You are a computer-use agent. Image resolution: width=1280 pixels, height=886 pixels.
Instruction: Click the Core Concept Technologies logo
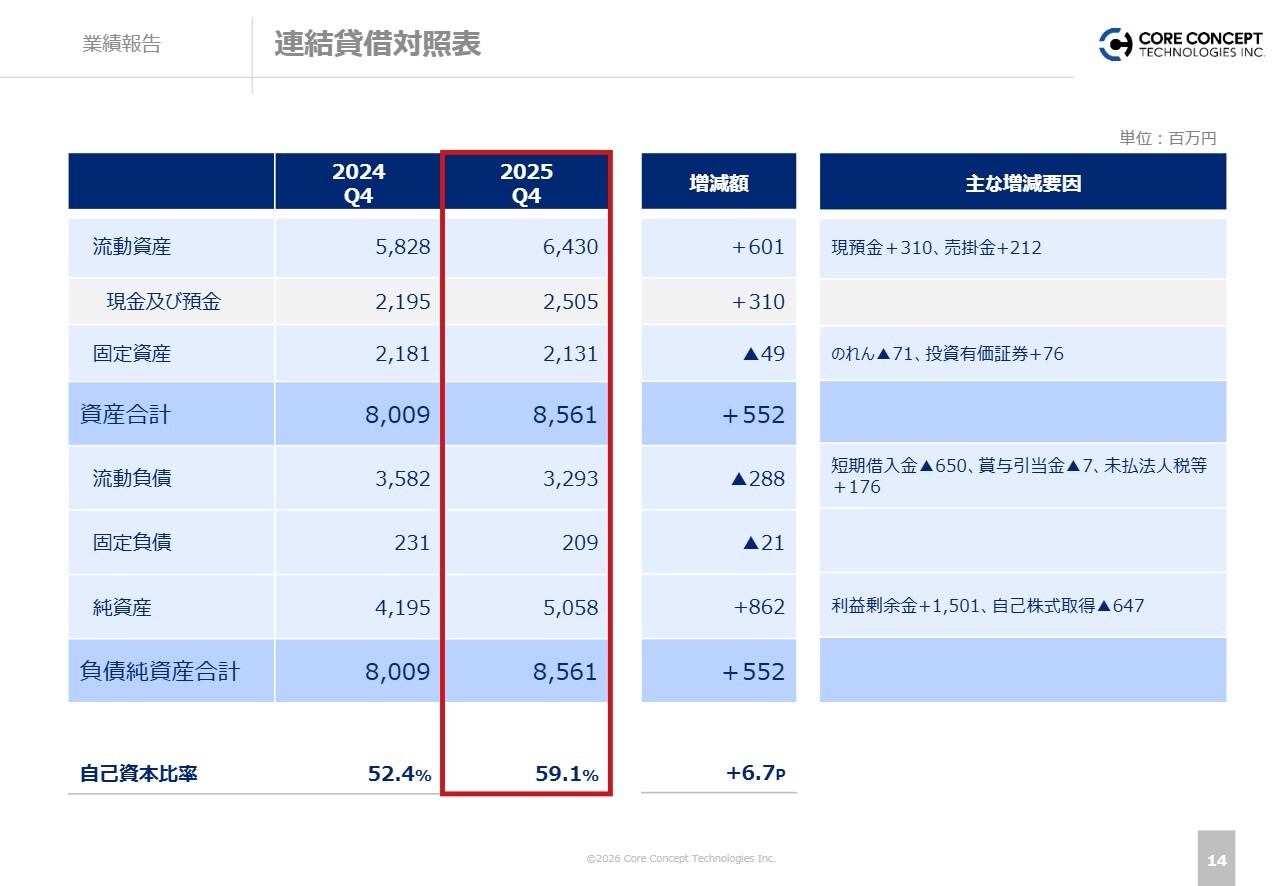1180,44
